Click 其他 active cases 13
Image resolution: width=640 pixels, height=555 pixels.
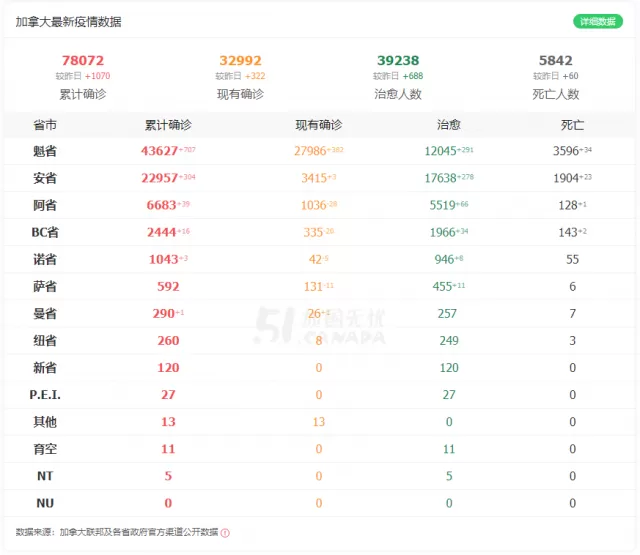319,422
